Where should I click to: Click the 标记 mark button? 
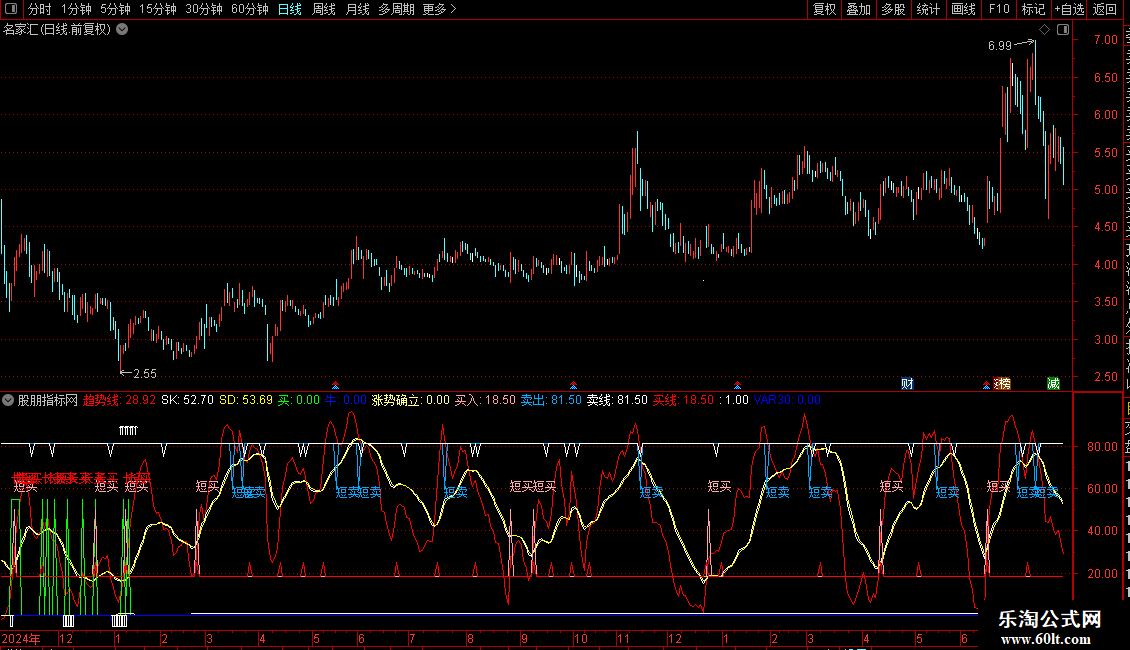point(1033,9)
